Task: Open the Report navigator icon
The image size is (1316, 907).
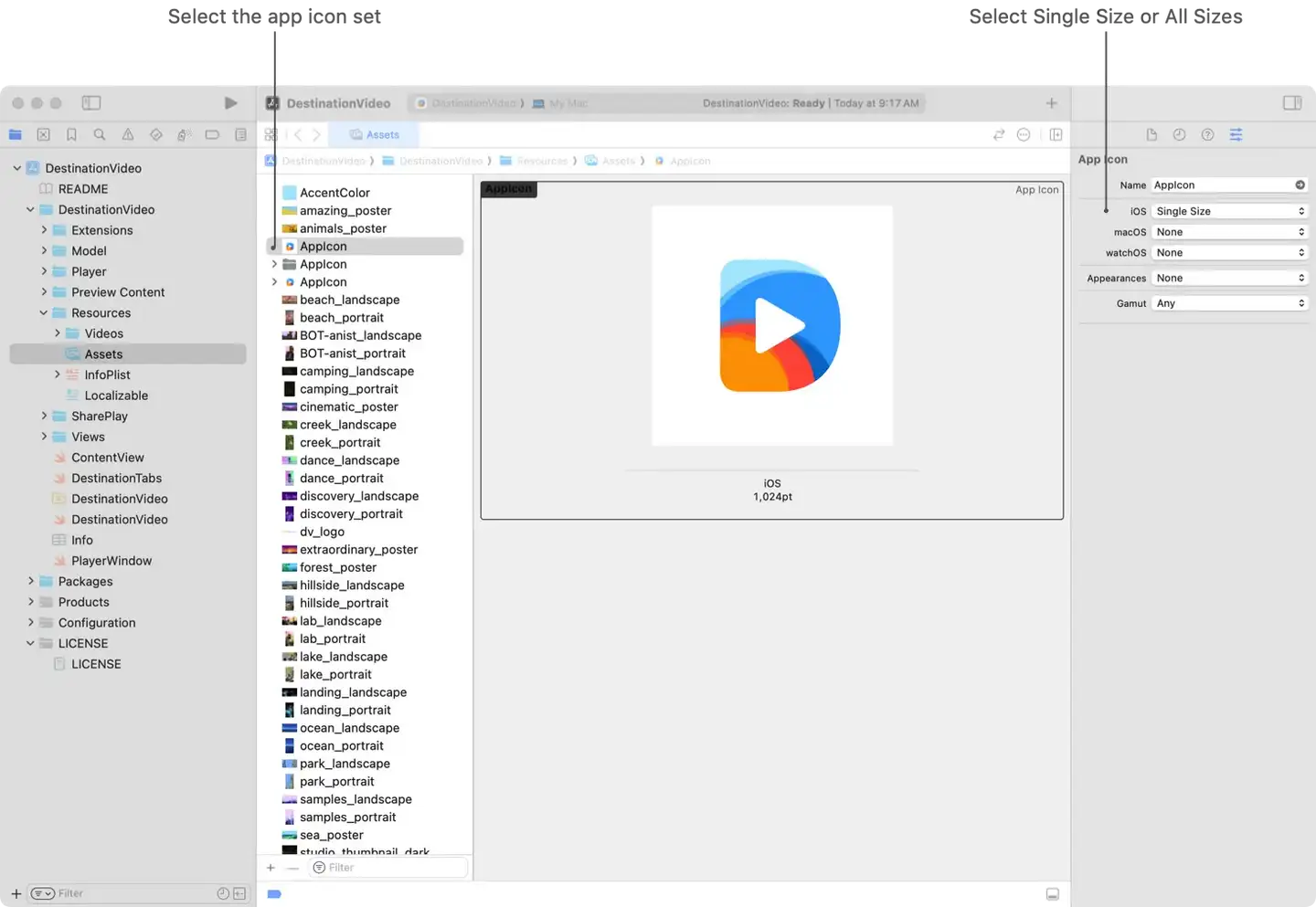Action: (240, 134)
